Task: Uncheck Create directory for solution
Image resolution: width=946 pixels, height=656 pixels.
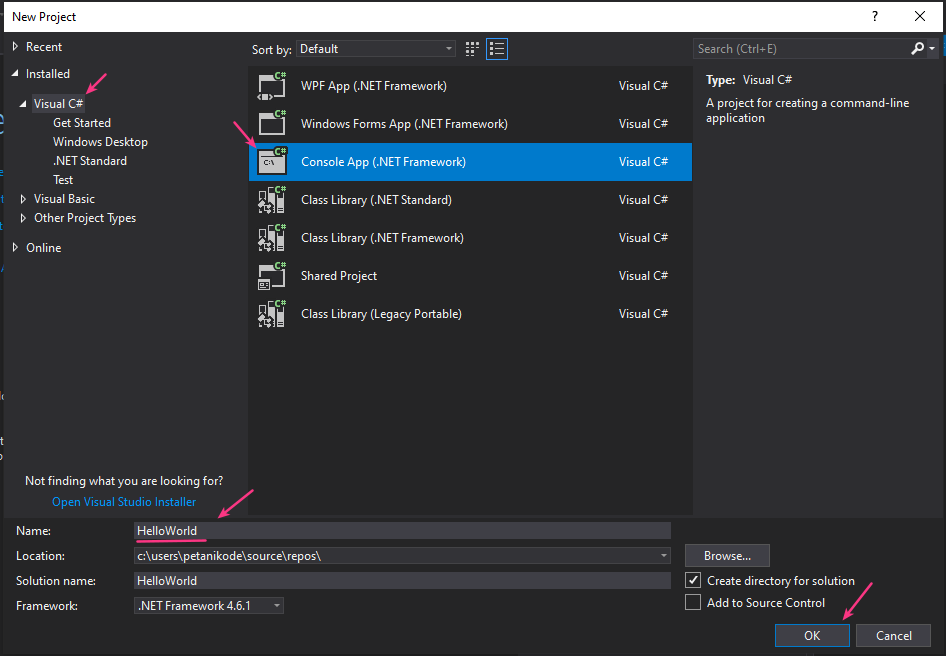Action: tap(693, 580)
